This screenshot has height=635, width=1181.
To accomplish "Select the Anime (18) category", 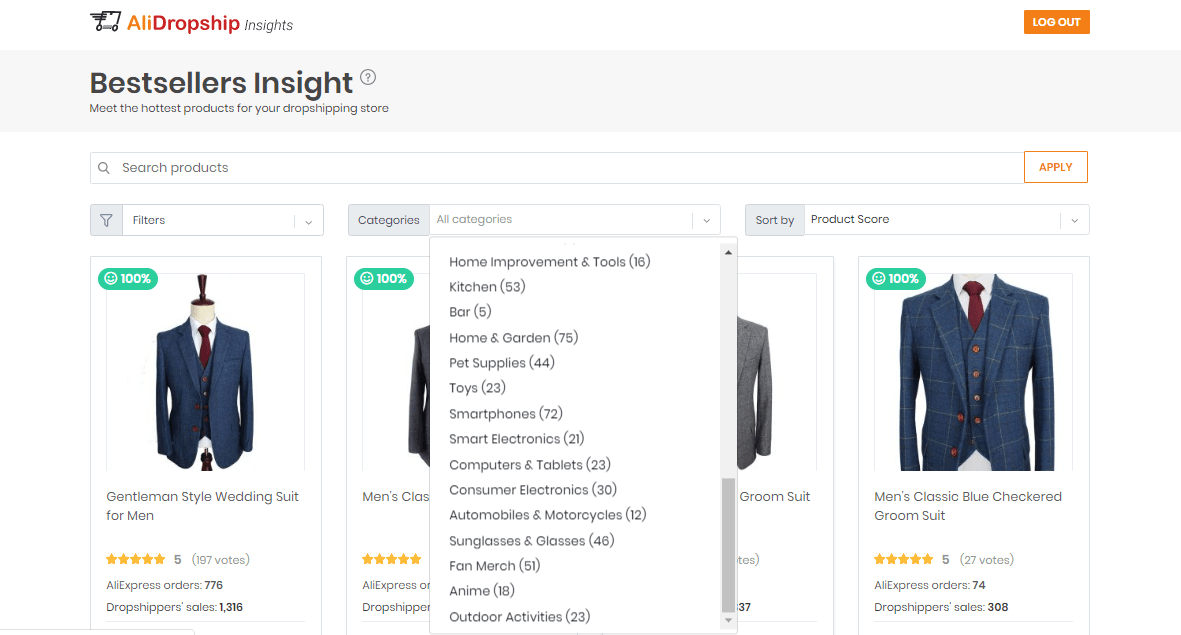I will tap(481, 590).
